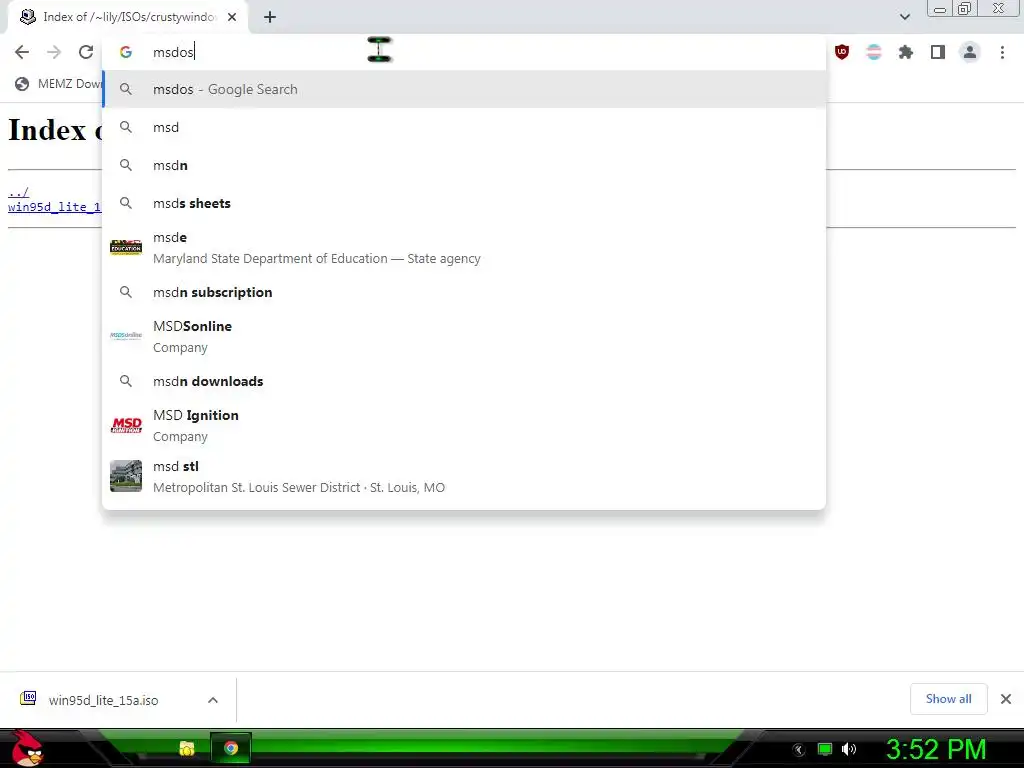1024x768 pixels.
Task: Click the msd stl building thumbnail
Action: pos(126,475)
